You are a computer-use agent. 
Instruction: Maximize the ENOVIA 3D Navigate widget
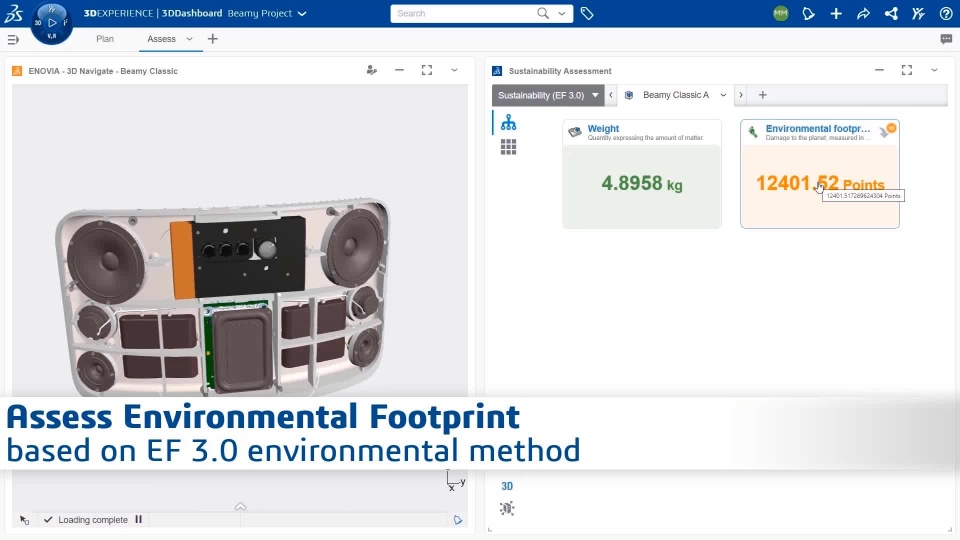click(x=427, y=70)
